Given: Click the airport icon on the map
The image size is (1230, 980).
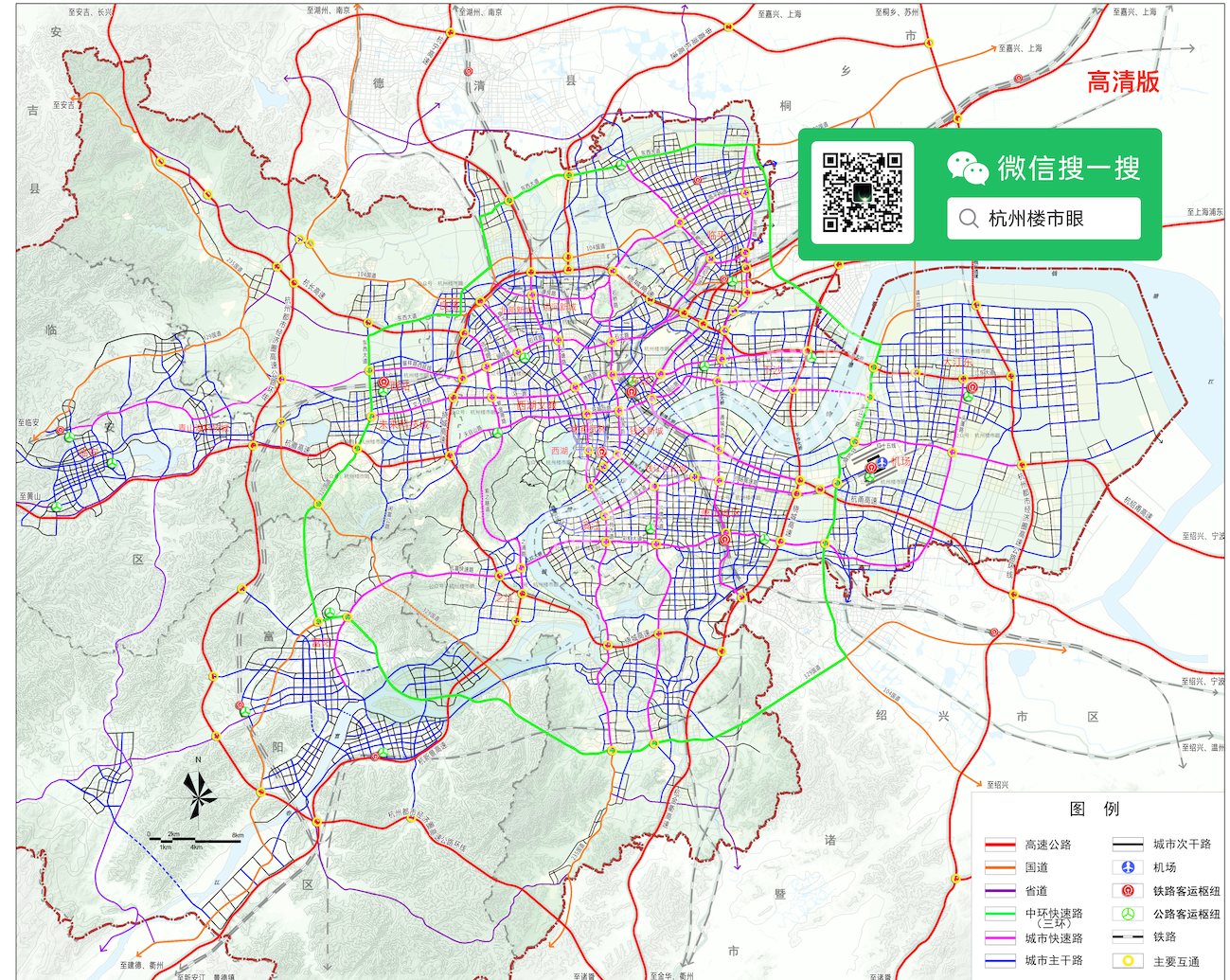Looking at the screenshot, I should pyautogui.click(x=882, y=462).
